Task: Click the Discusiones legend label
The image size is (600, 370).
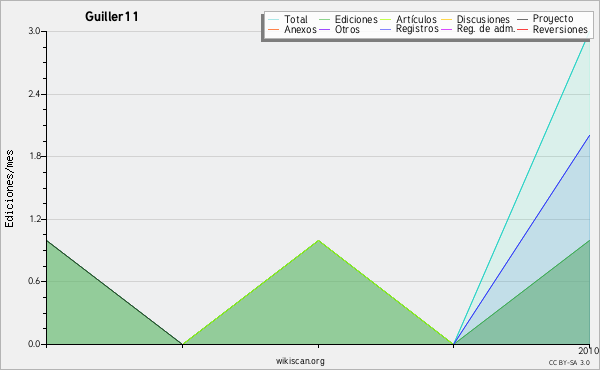Action: [483, 19]
